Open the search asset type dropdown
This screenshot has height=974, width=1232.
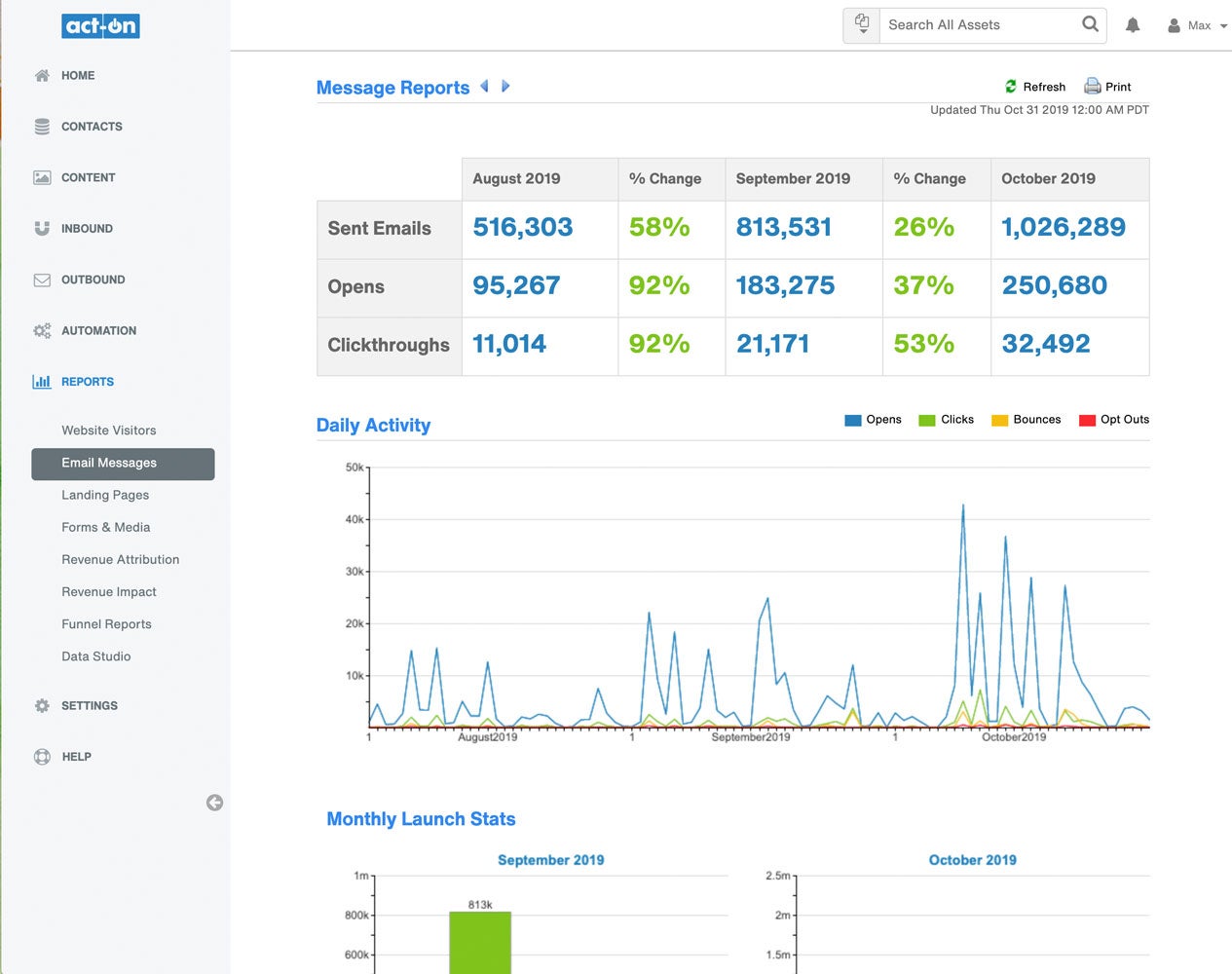(x=862, y=25)
